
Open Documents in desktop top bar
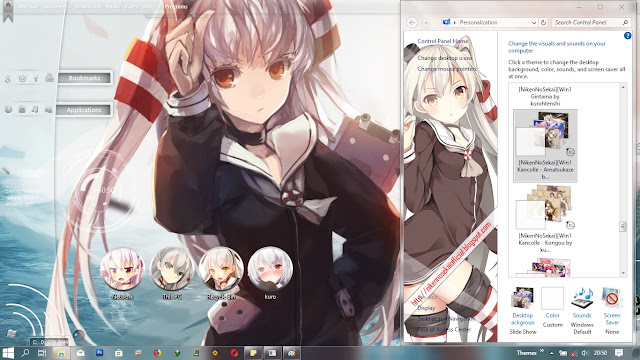pyautogui.click(x=56, y=7)
